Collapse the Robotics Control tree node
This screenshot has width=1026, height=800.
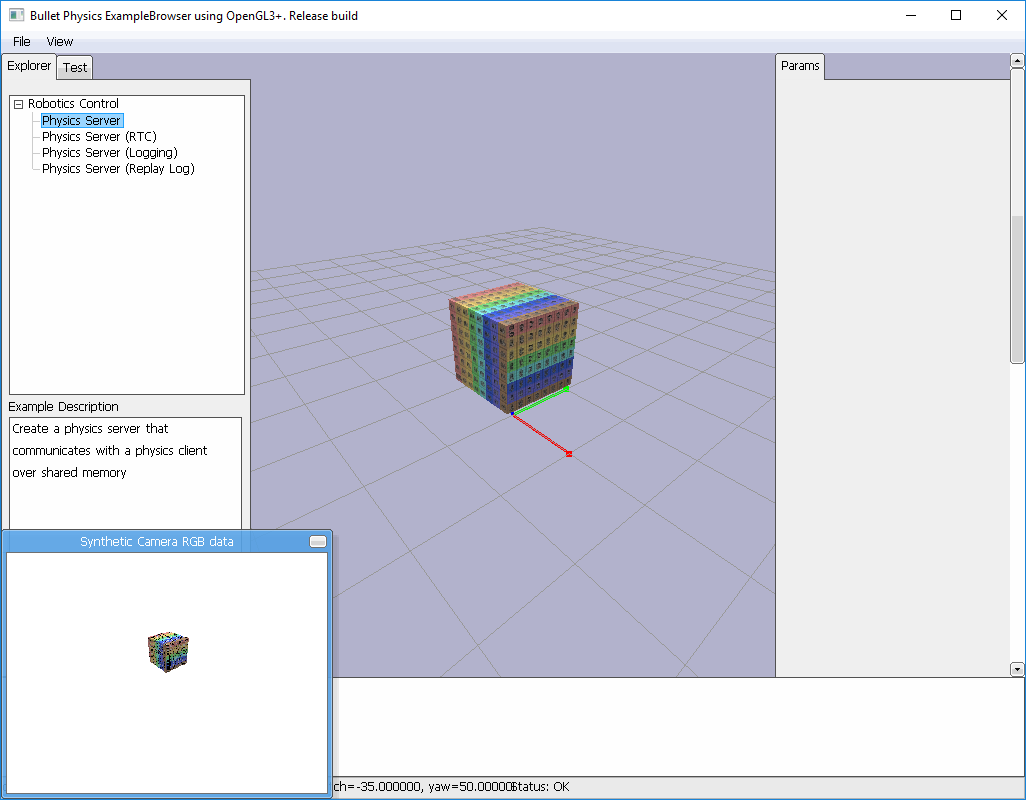coord(17,103)
